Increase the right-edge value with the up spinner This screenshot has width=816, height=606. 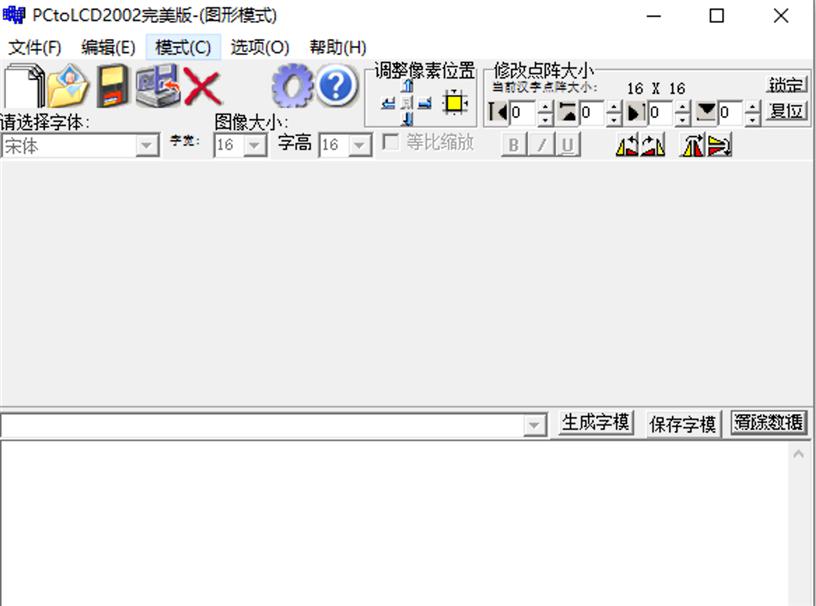[x=683, y=107]
